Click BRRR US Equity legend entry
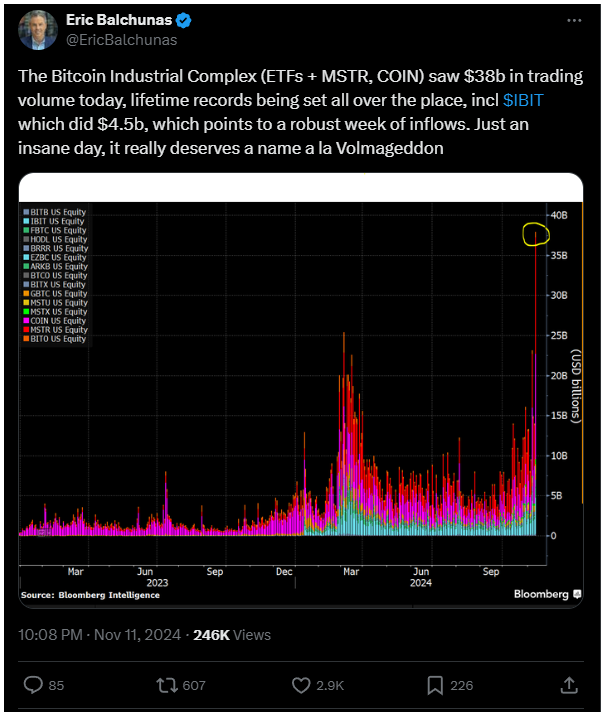The width and height of the screenshot is (605, 716). (55, 248)
